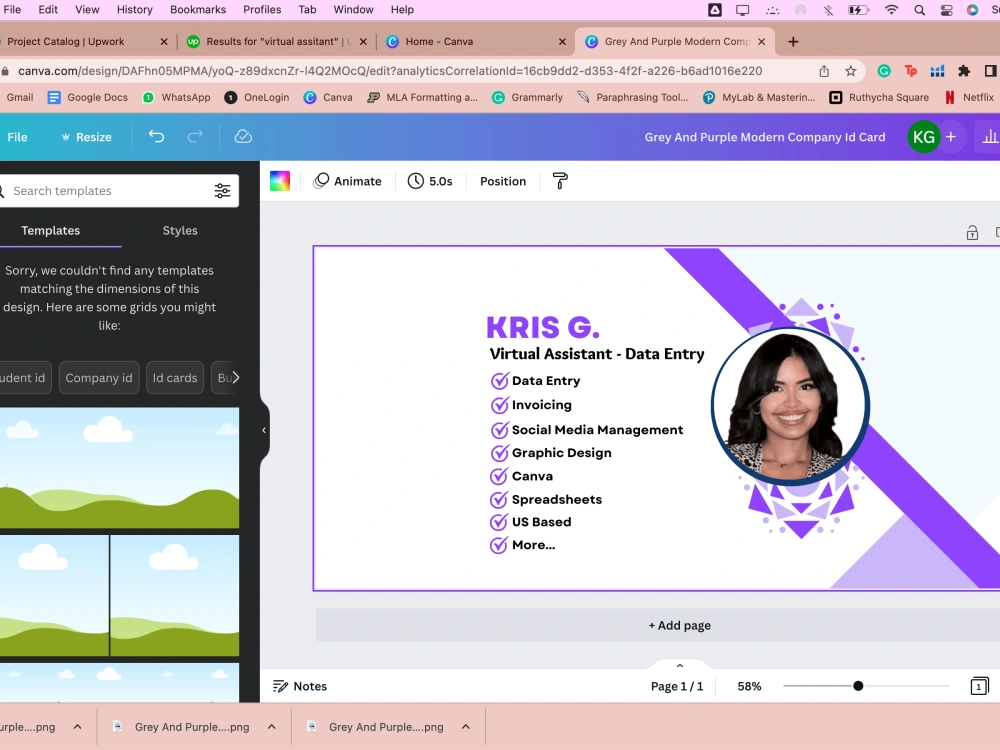Open the Ruthycha Square bookmark
The height and width of the screenshot is (750, 1000).
pyautogui.click(x=879, y=97)
